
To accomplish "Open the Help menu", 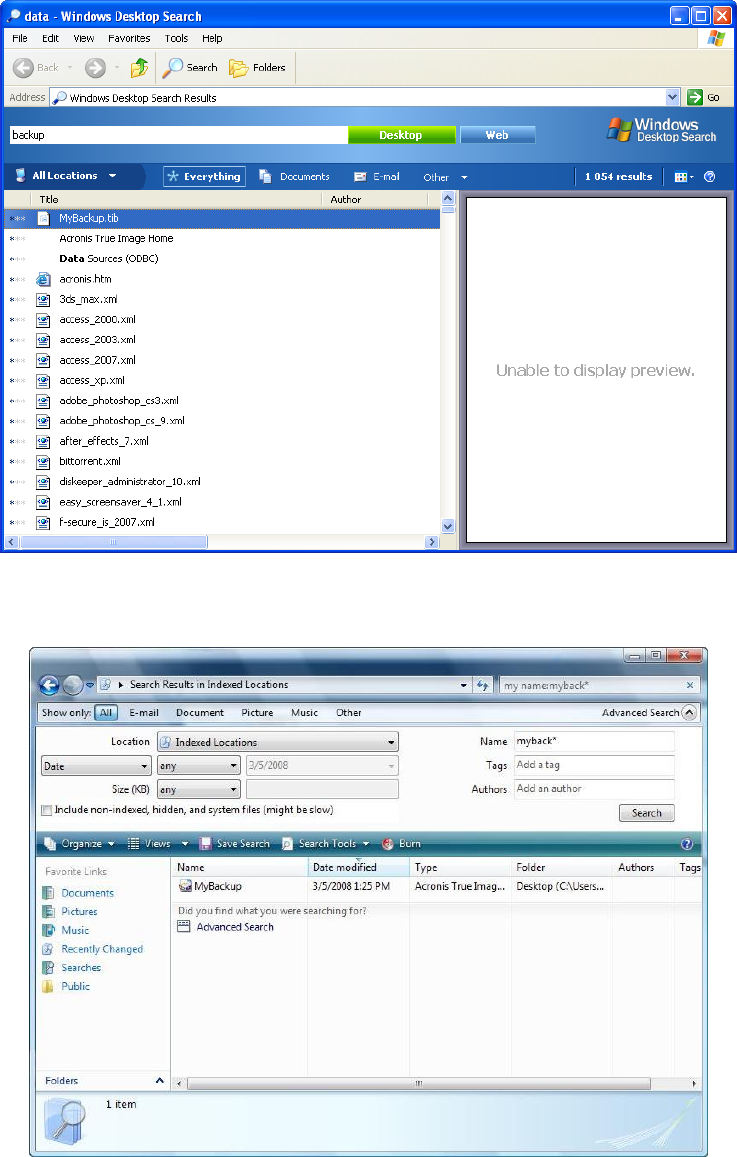I will [212, 38].
